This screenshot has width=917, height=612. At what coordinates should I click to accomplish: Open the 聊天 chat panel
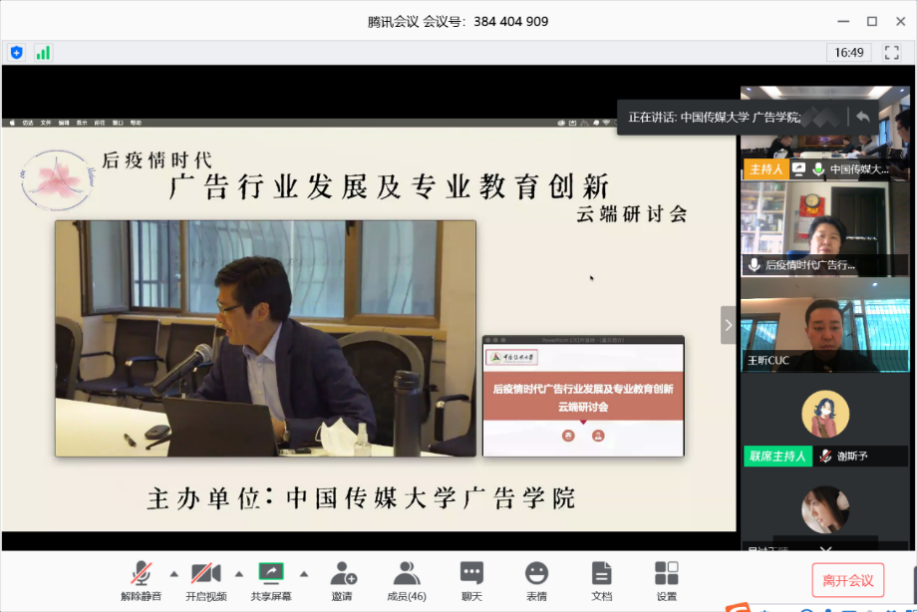click(x=472, y=580)
